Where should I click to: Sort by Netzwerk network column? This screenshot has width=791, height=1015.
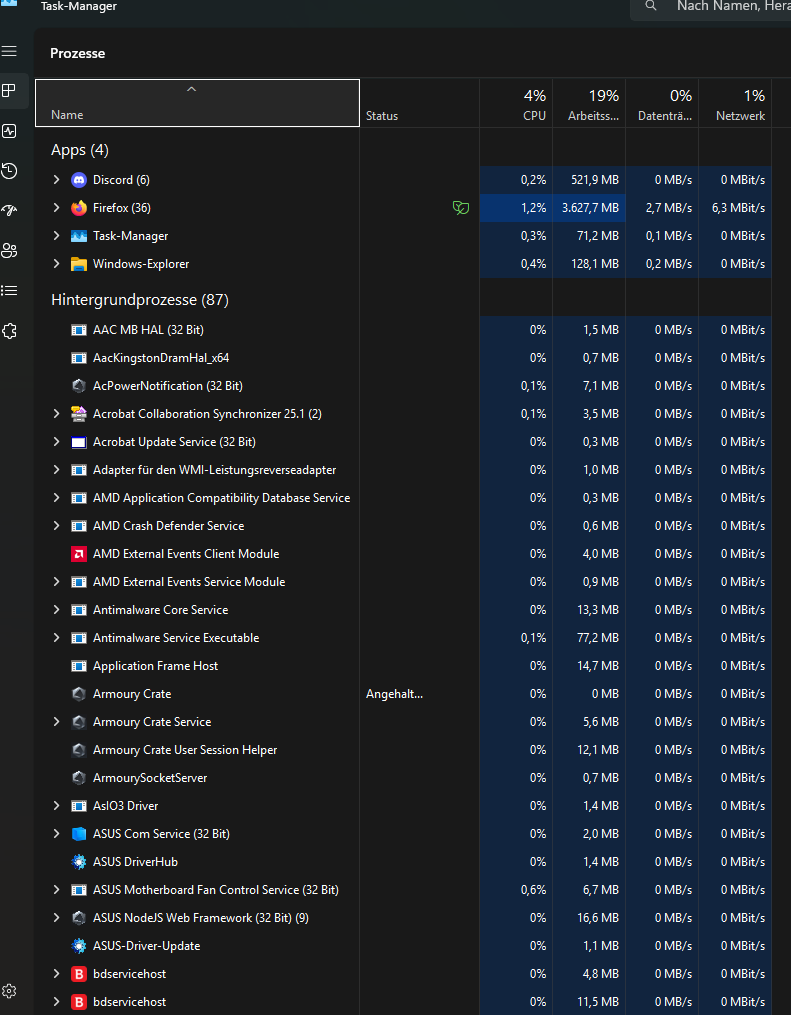click(x=735, y=103)
